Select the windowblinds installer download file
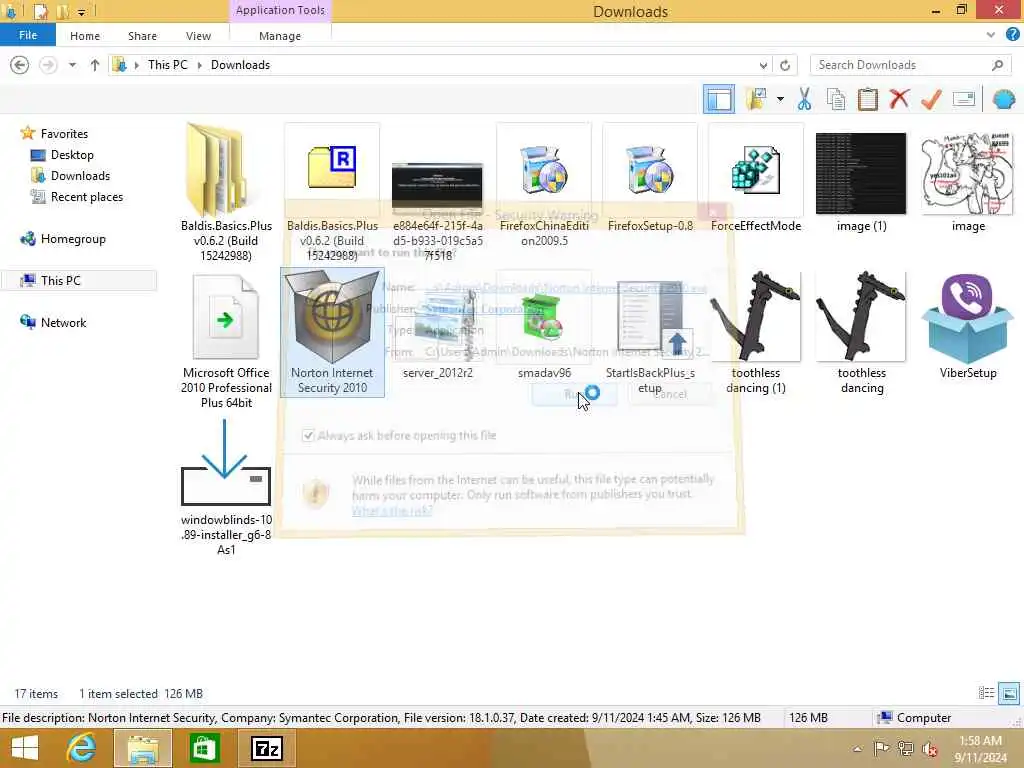The width and height of the screenshot is (1024, 768). (226, 487)
